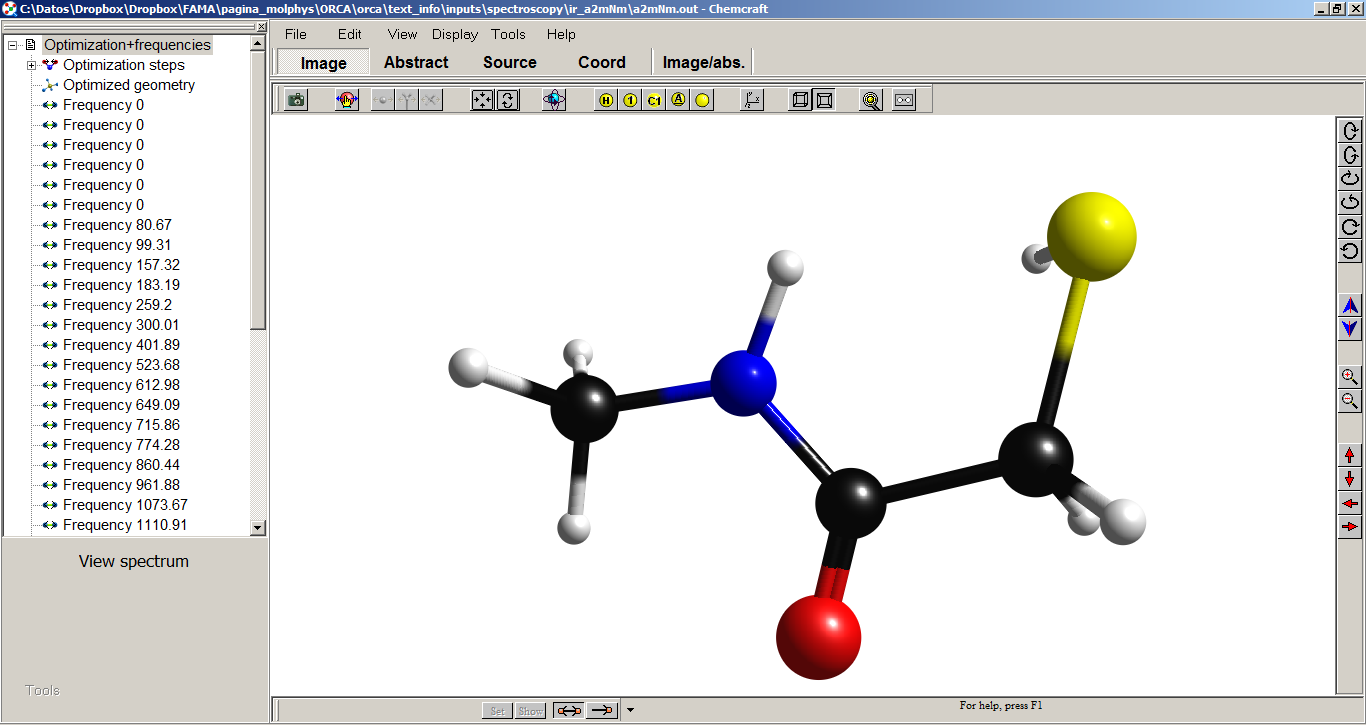Select the hand drag-atoms tool icon
This screenshot has height=726, width=1366.
point(347,100)
